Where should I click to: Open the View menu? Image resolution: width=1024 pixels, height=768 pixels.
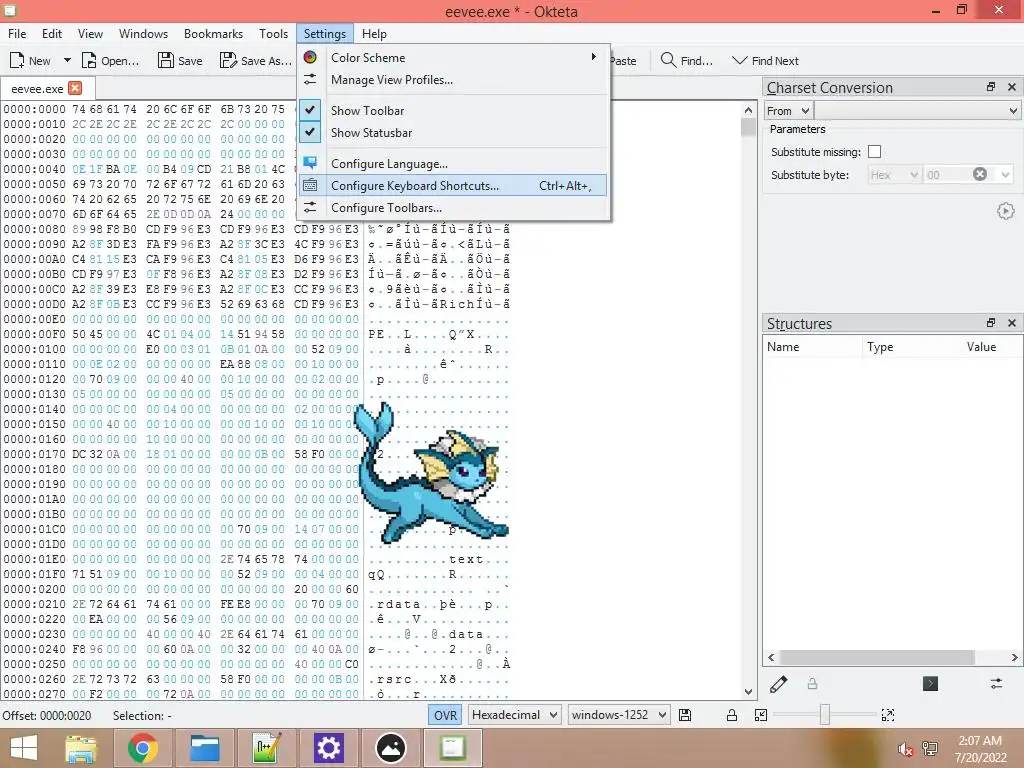click(x=90, y=33)
